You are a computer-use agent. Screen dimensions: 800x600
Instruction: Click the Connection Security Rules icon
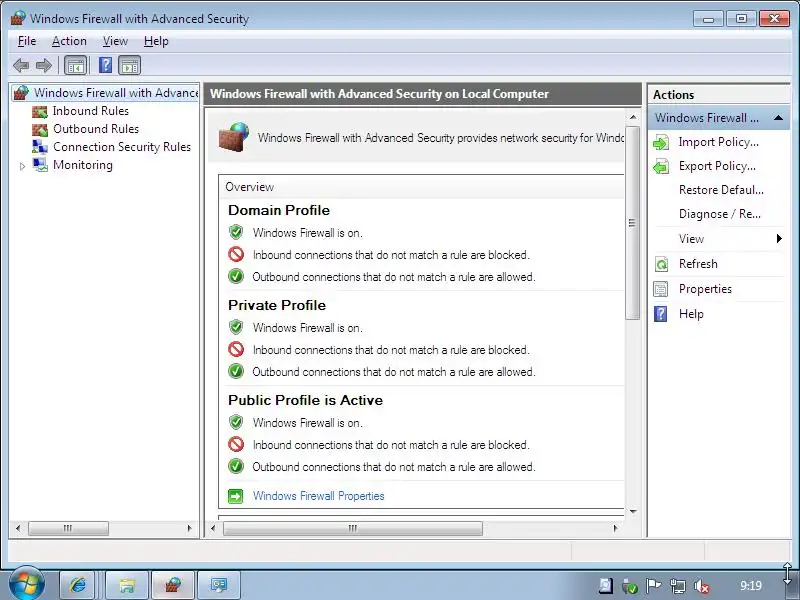(40, 147)
